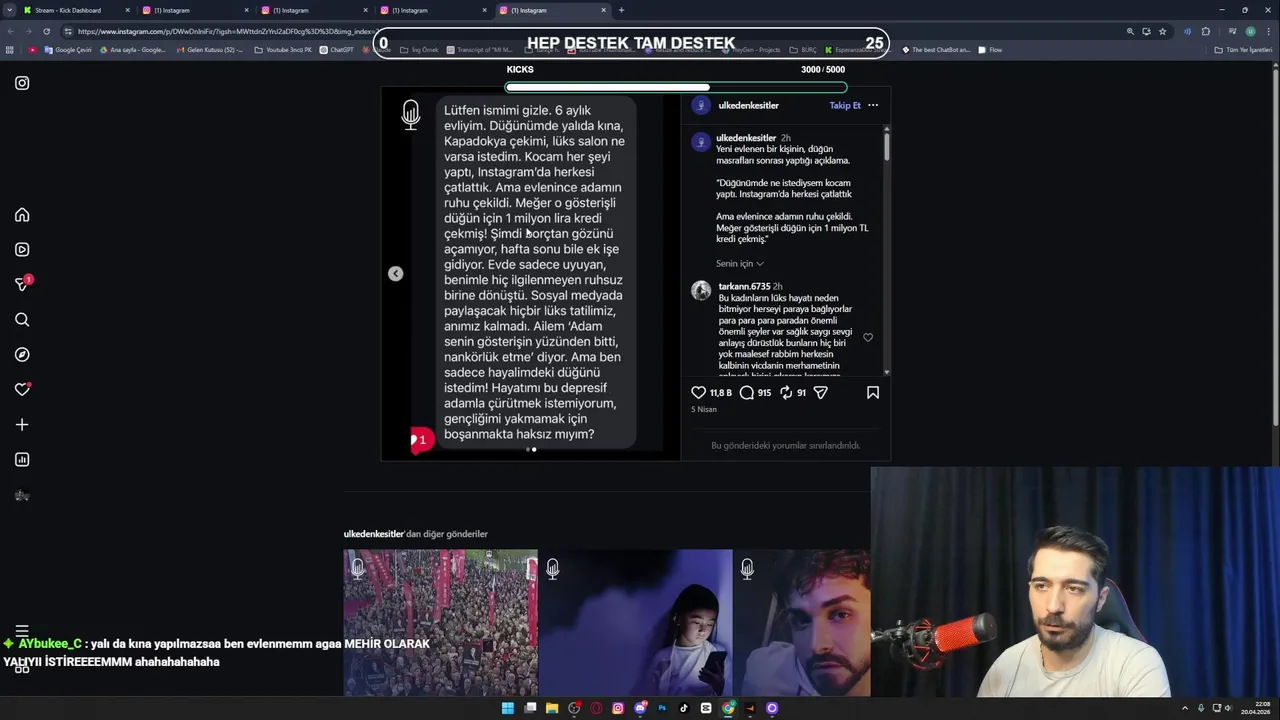Open the bearded man post thumbnail
Viewport: 1280px width, 720px height.
(x=802, y=622)
